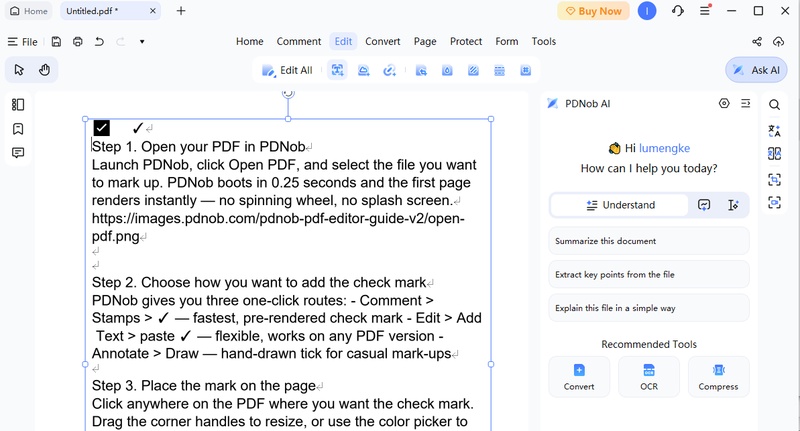Open the OCR recommended tool

point(649,377)
